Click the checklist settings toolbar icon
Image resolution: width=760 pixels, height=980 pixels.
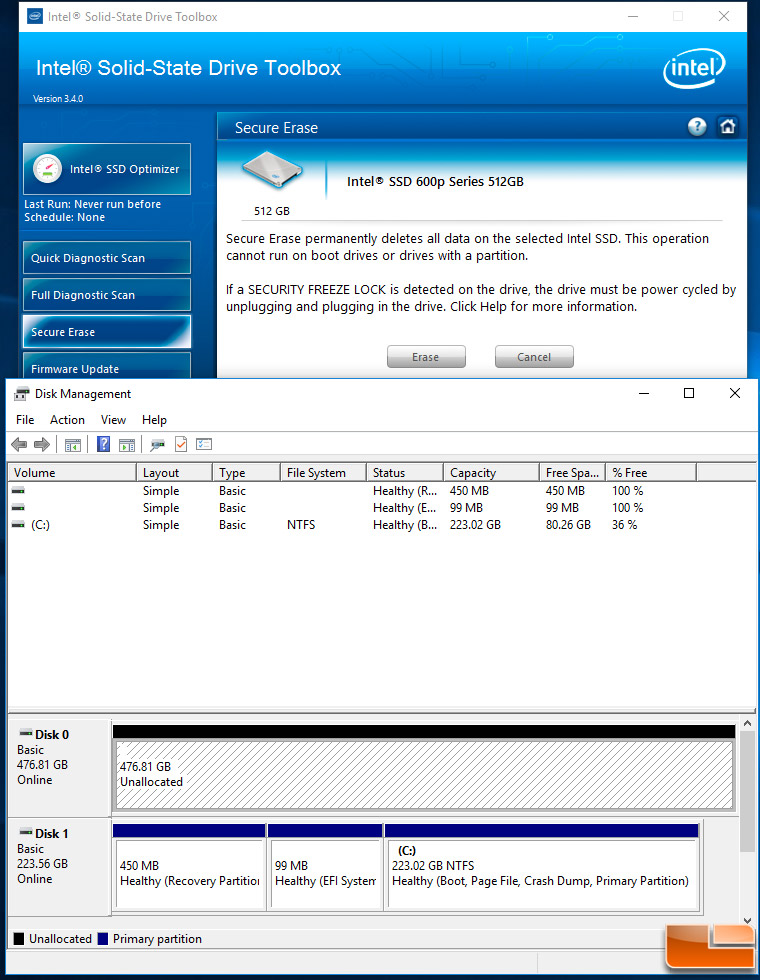[x=204, y=444]
